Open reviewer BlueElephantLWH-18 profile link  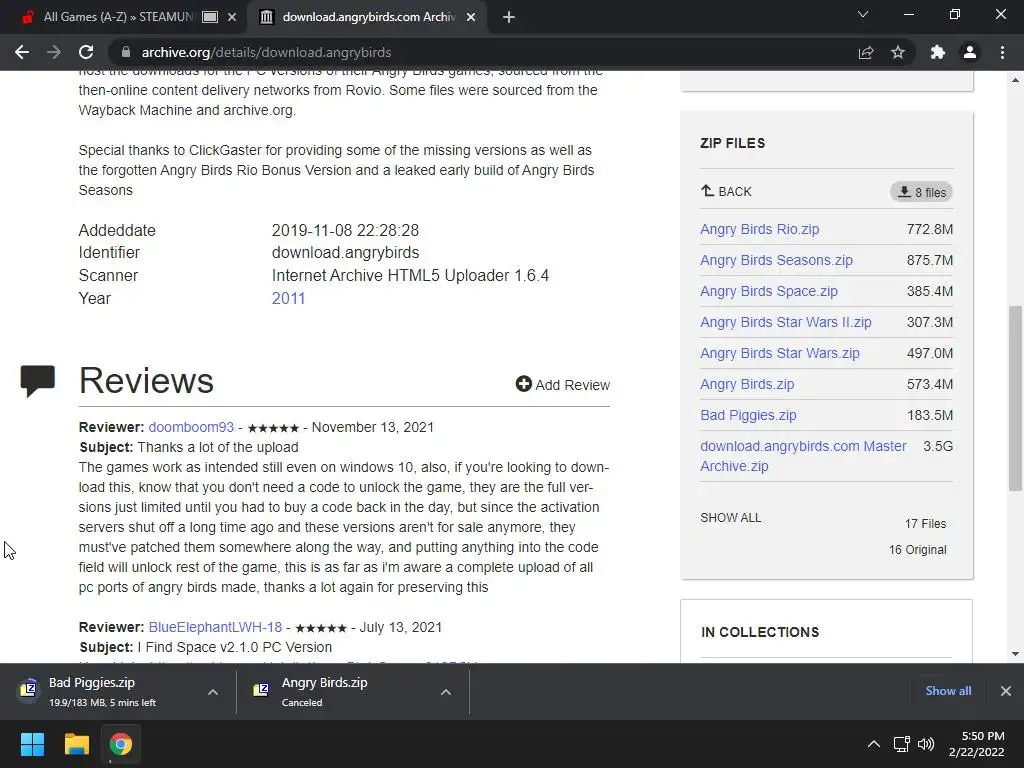pos(215,627)
